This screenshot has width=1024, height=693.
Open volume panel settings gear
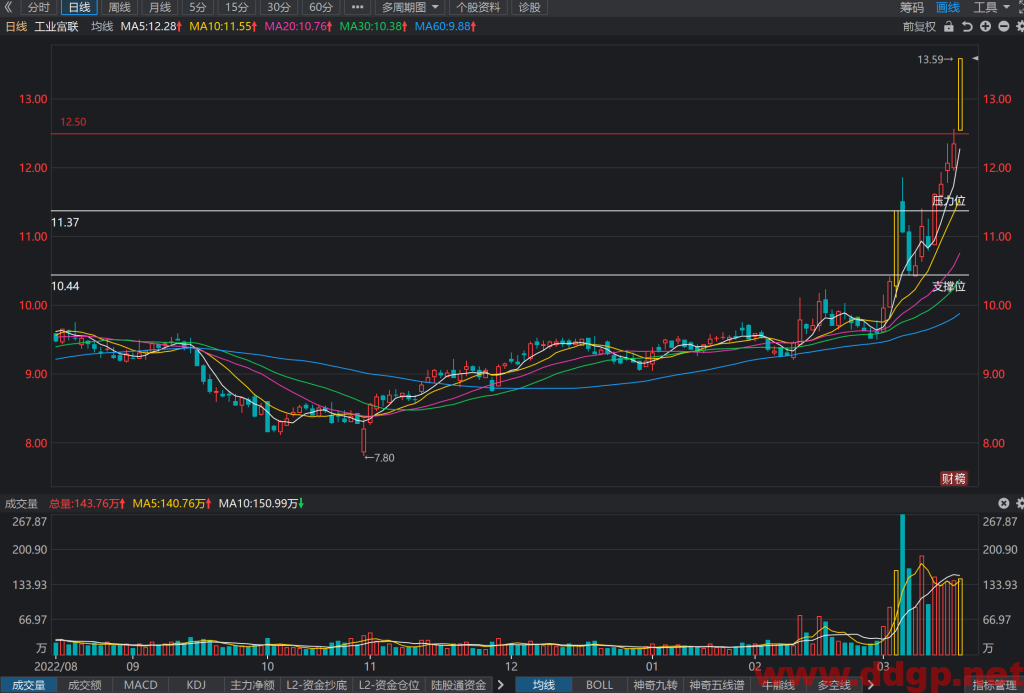[x=1019, y=503]
